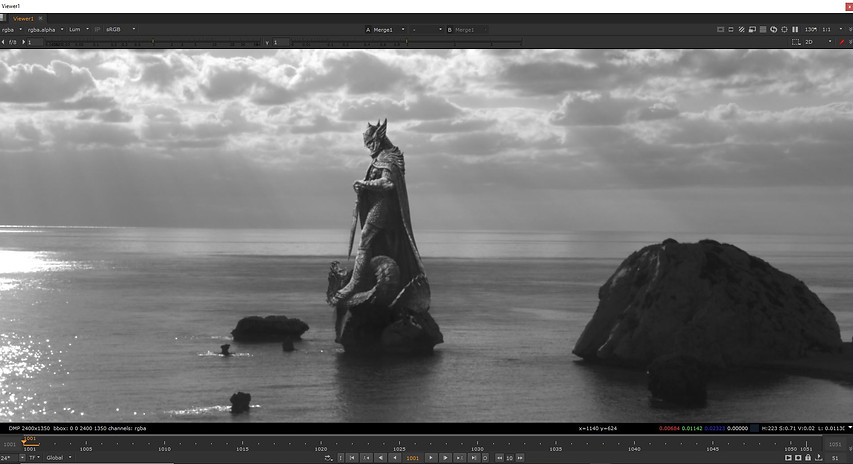Skip back by increment double arrows
This screenshot has width=853, height=464.
(499, 458)
